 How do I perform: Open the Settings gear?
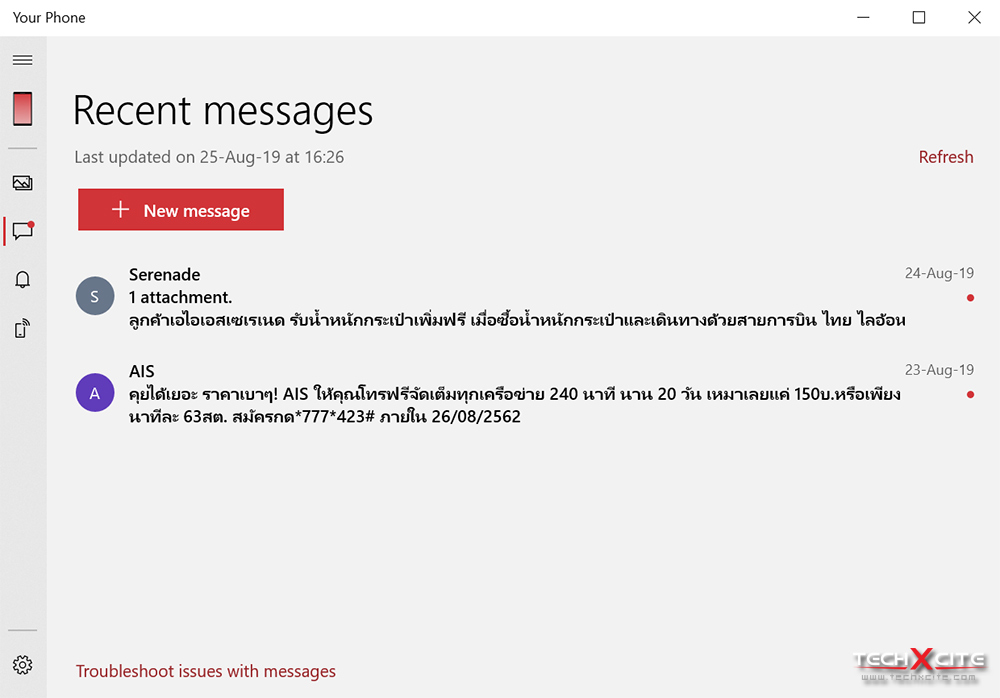(22, 665)
